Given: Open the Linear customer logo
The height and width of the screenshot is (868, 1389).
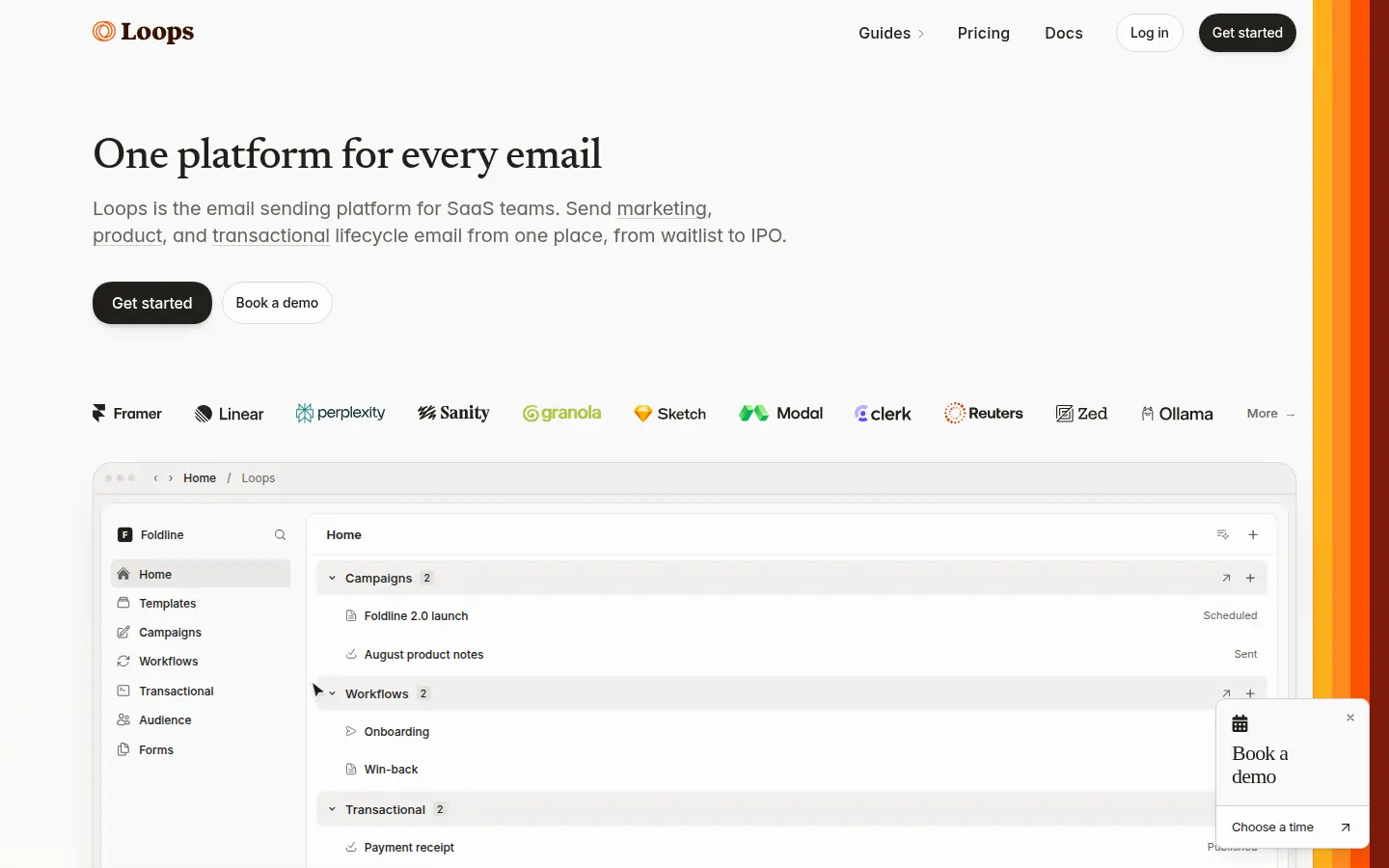Looking at the screenshot, I should click(x=230, y=414).
